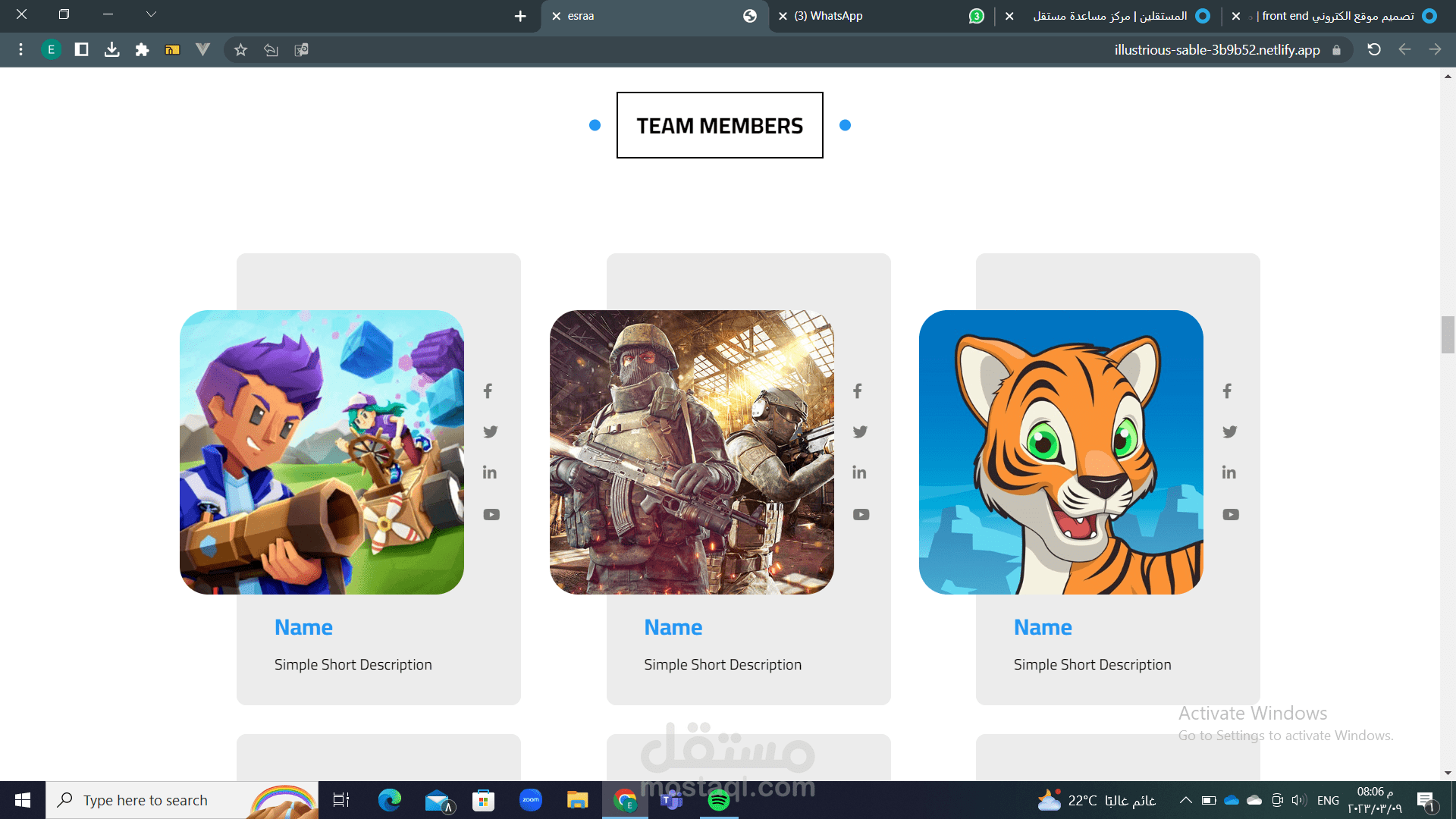Screen dimensions: 1456x819
Task: Click Name heading under the purple-haired character
Action: click(303, 627)
